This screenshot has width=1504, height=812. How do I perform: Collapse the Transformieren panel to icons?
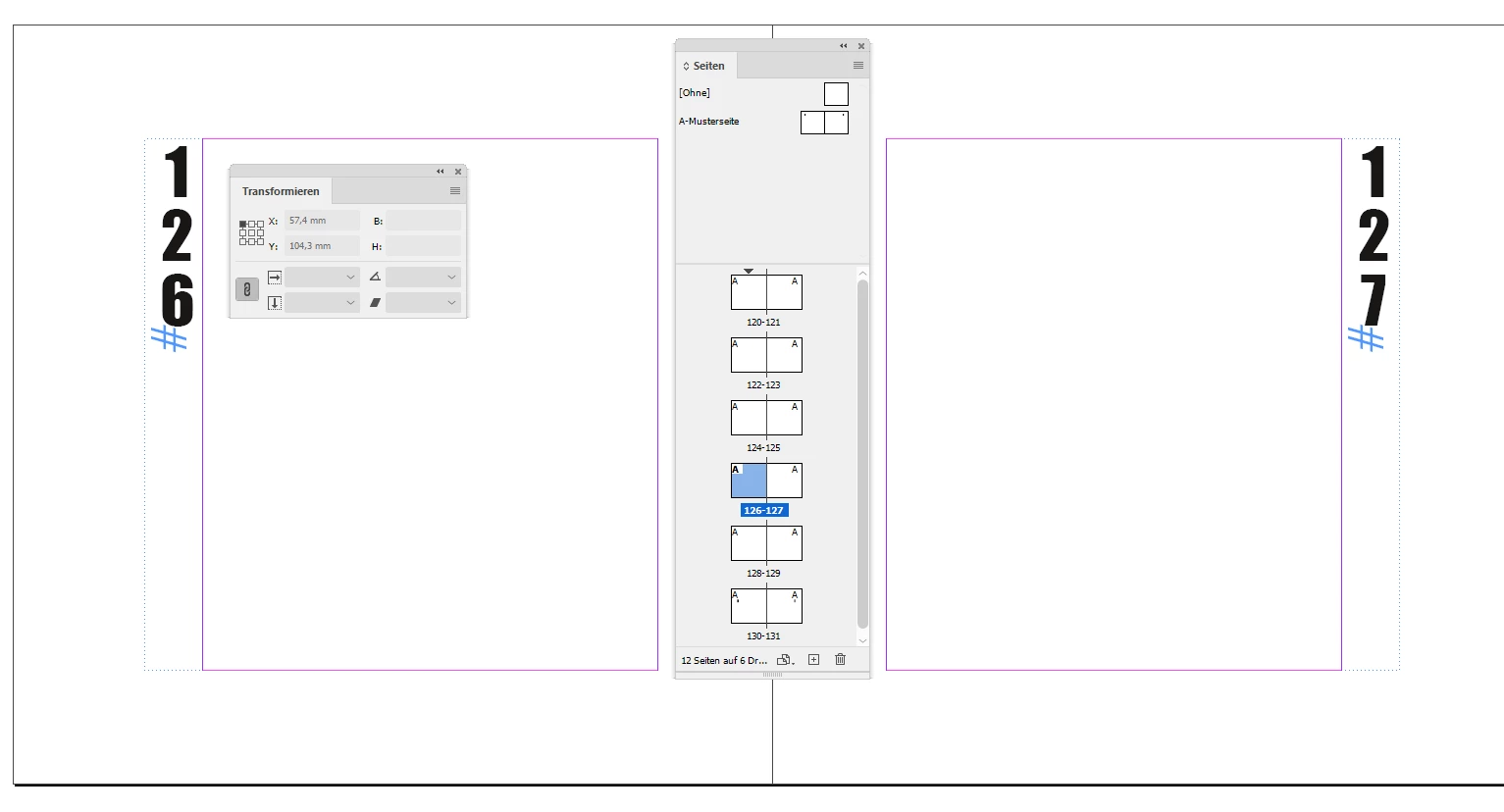click(441, 172)
